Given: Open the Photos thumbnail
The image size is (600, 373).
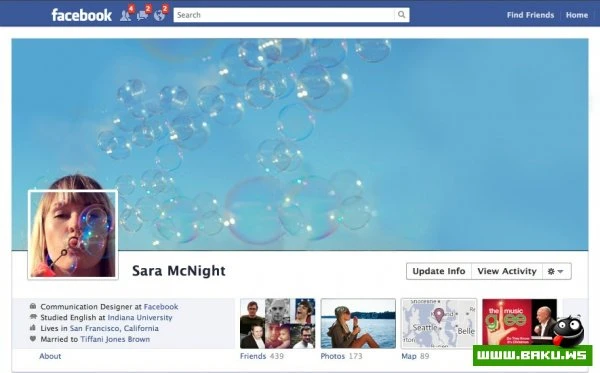Looking at the screenshot, I should point(358,324).
